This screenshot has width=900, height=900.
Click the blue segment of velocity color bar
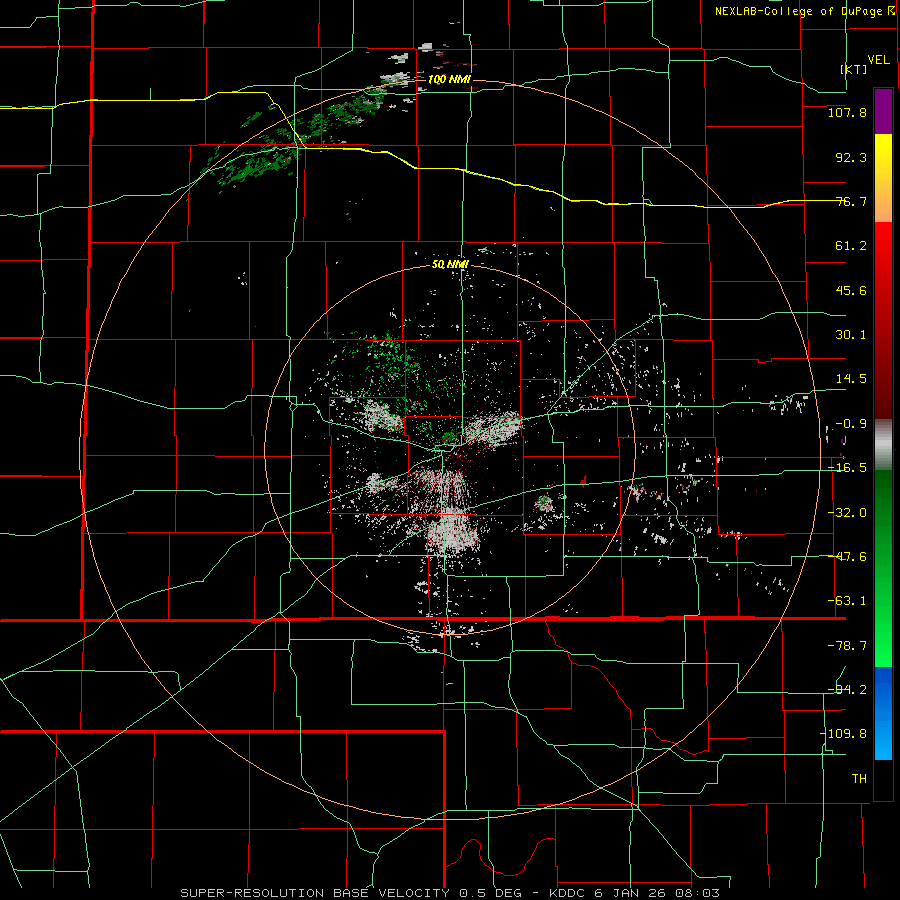883,713
